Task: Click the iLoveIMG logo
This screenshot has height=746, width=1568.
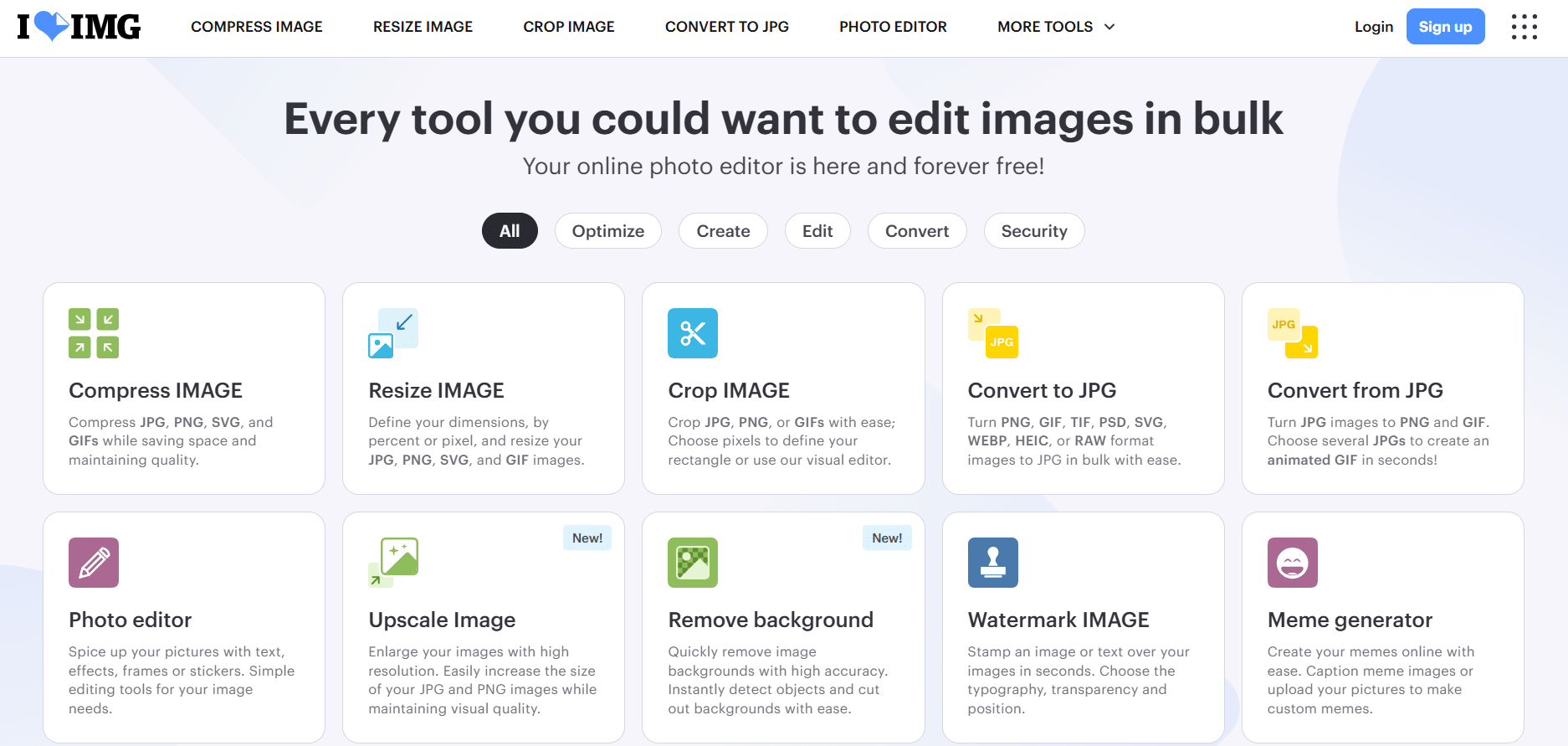Action: coord(79,27)
